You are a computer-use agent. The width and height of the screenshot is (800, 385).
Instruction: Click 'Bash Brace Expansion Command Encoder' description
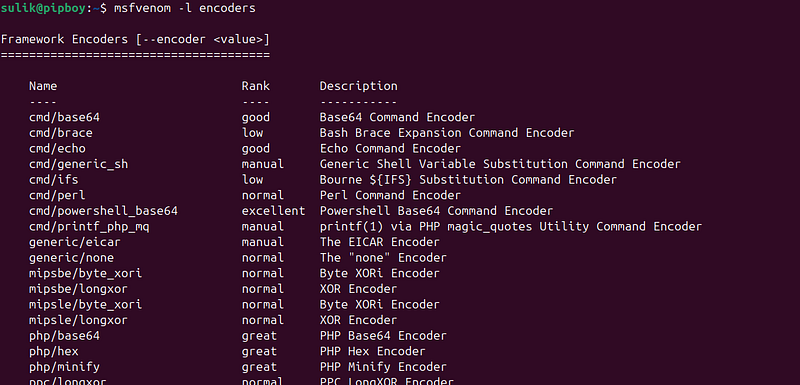pyautogui.click(x=447, y=133)
